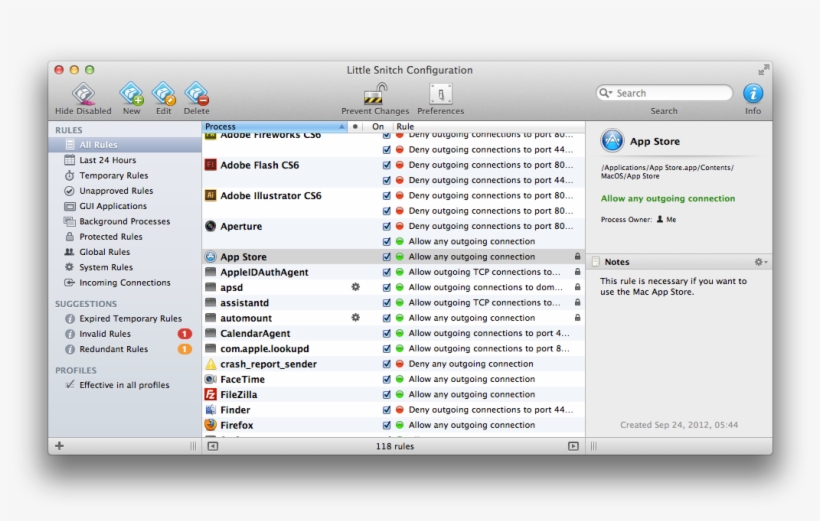Open Preferences from the toolbar
The image size is (820, 521).
pos(440,94)
